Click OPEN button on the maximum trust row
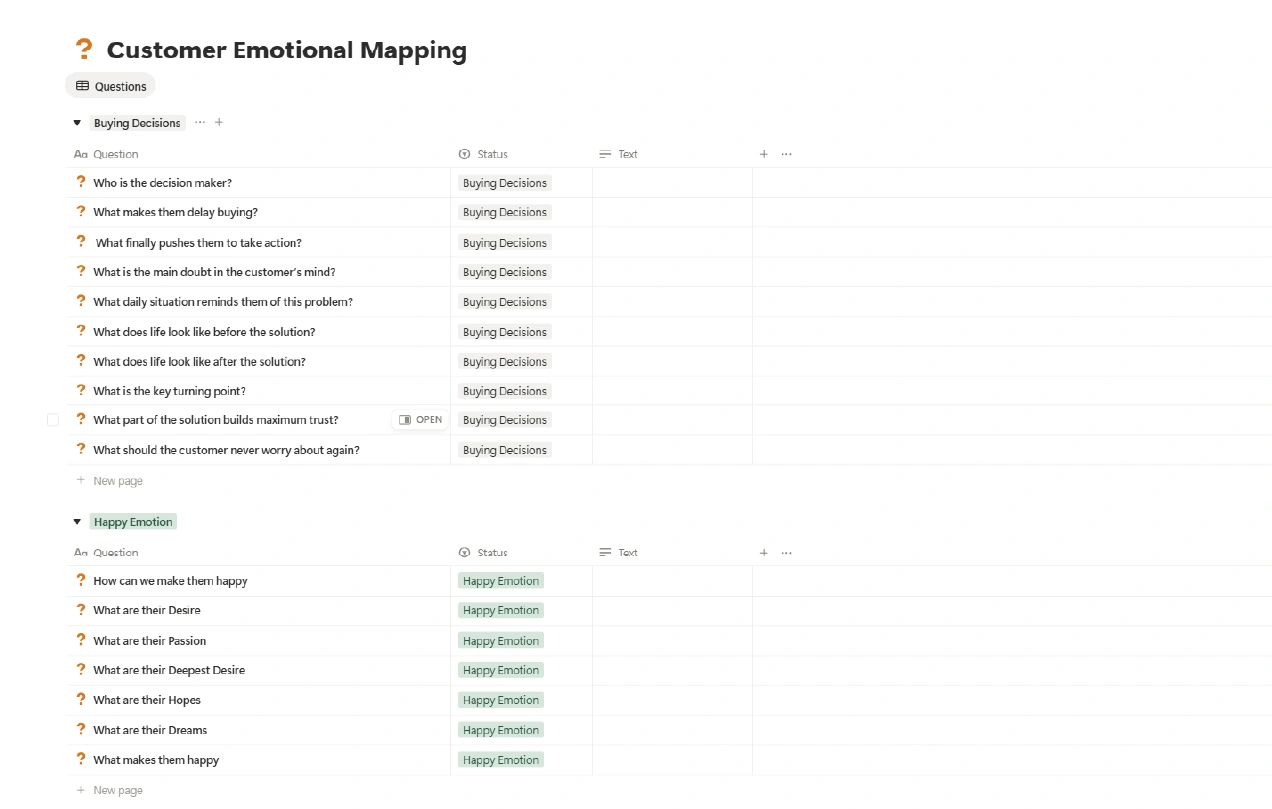The height and width of the screenshot is (809, 1272). (420, 420)
